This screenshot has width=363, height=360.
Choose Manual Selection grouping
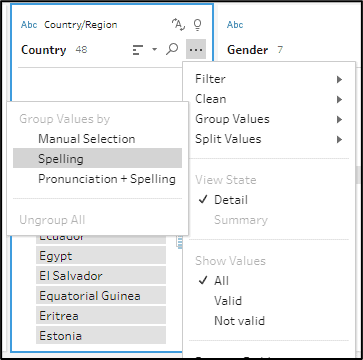click(x=97, y=139)
